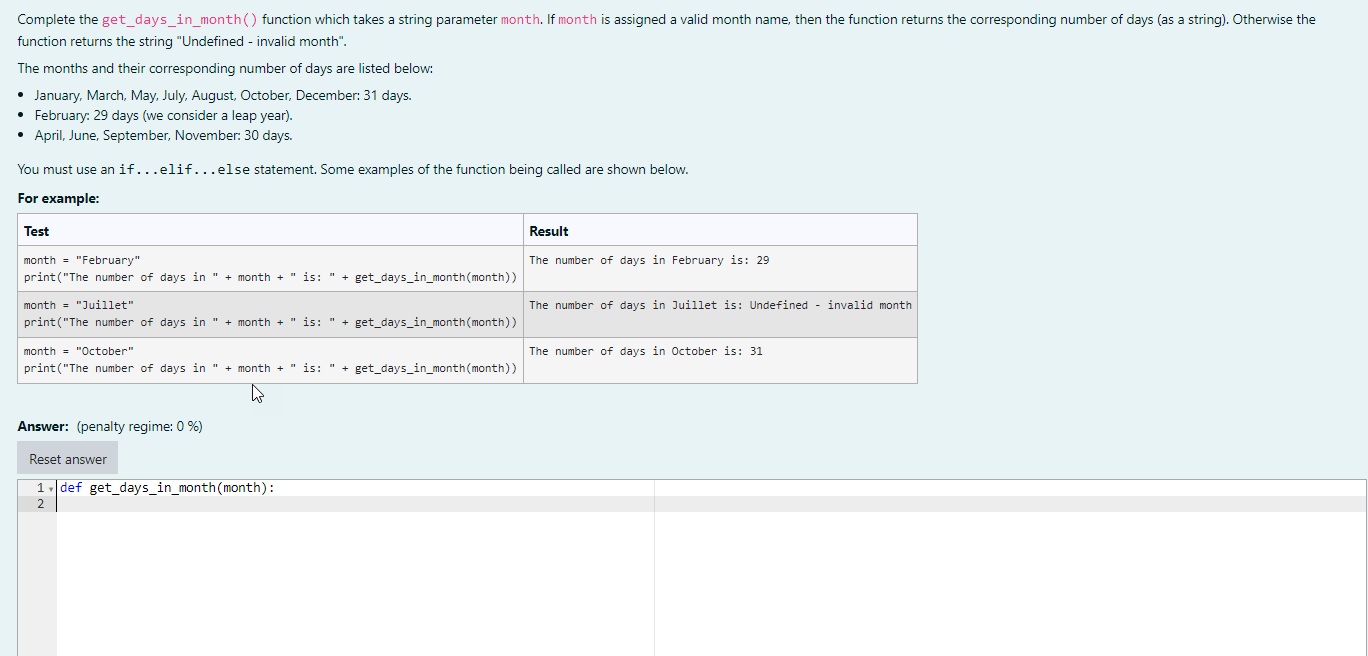Click line number 2 in the gutter
The image size is (1368, 656).
click(40, 504)
